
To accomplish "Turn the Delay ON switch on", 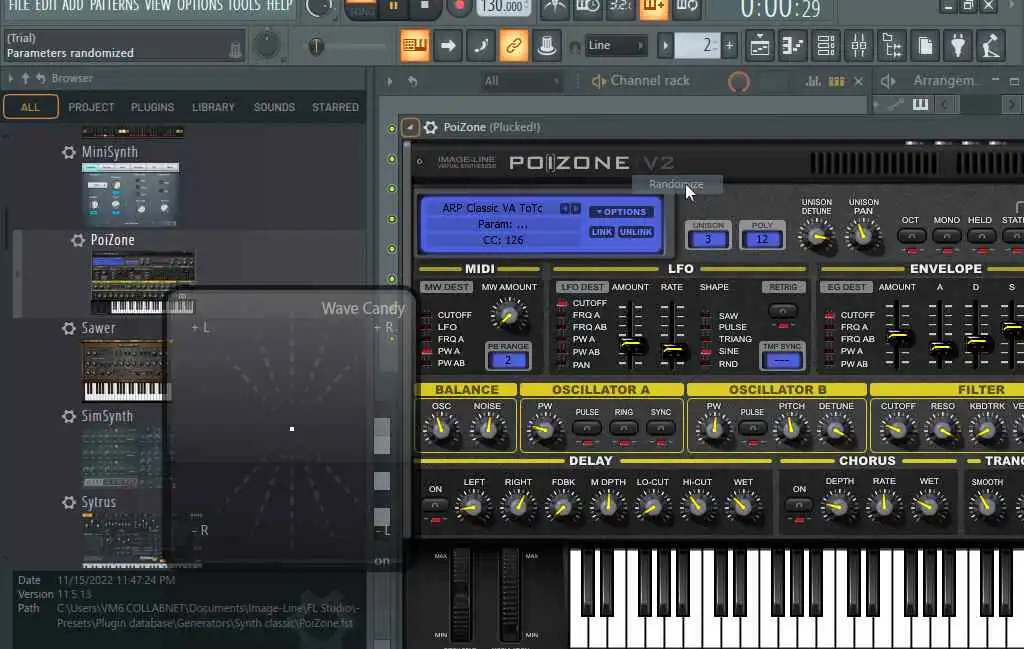I will click(435, 505).
